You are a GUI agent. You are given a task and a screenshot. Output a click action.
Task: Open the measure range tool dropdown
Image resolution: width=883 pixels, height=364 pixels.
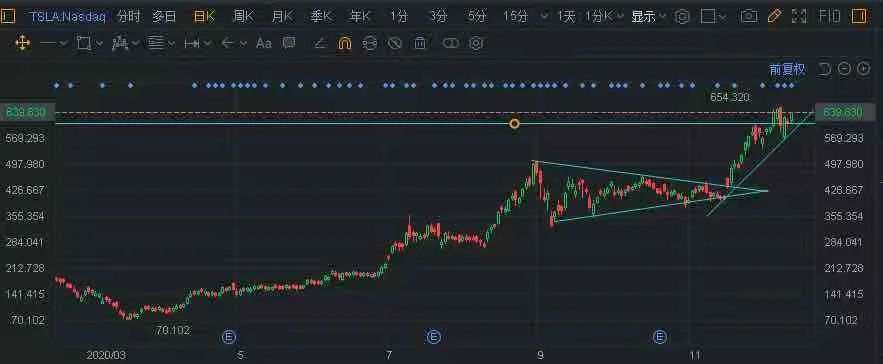click(198, 43)
